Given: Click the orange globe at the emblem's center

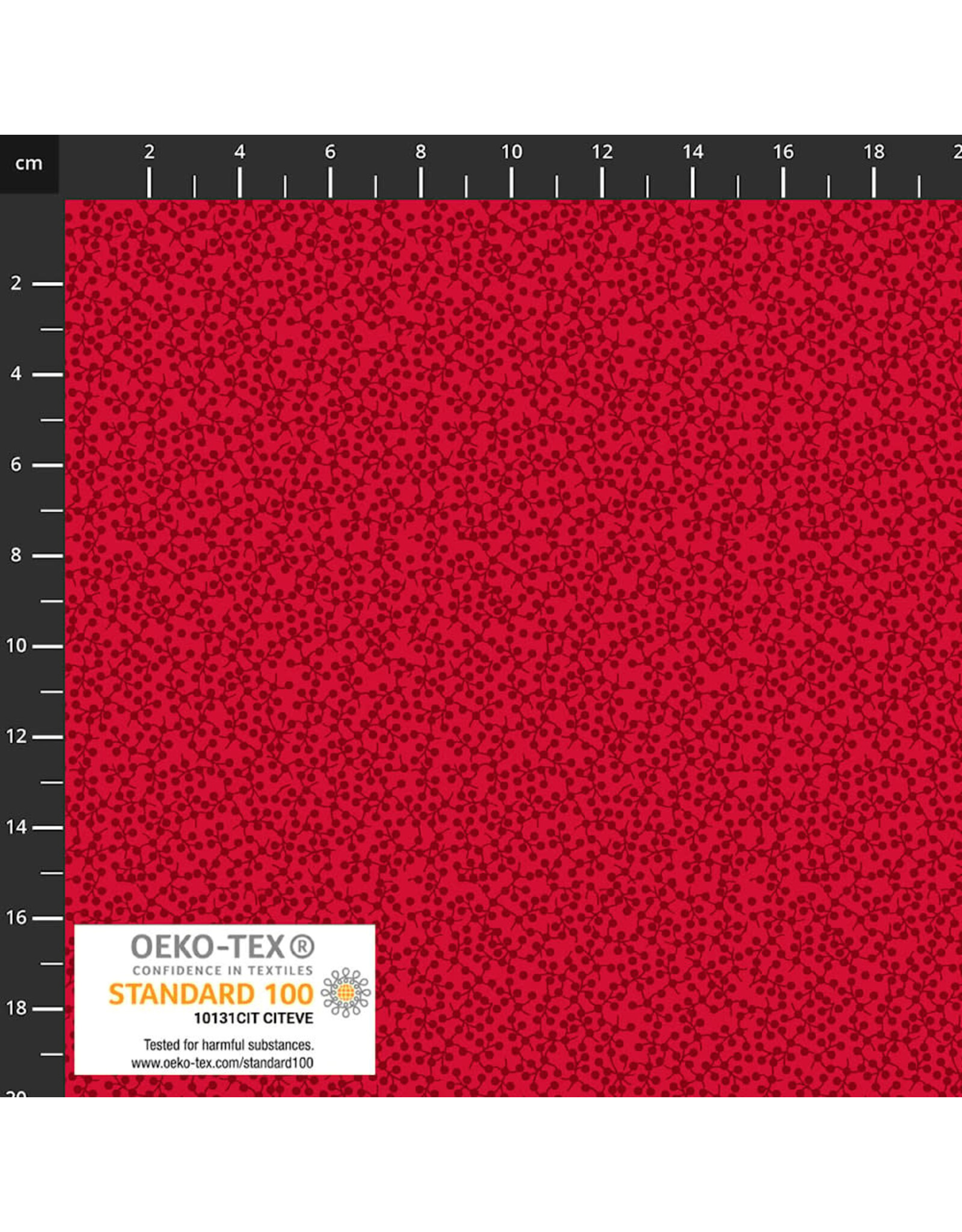Looking at the screenshot, I should (345, 993).
